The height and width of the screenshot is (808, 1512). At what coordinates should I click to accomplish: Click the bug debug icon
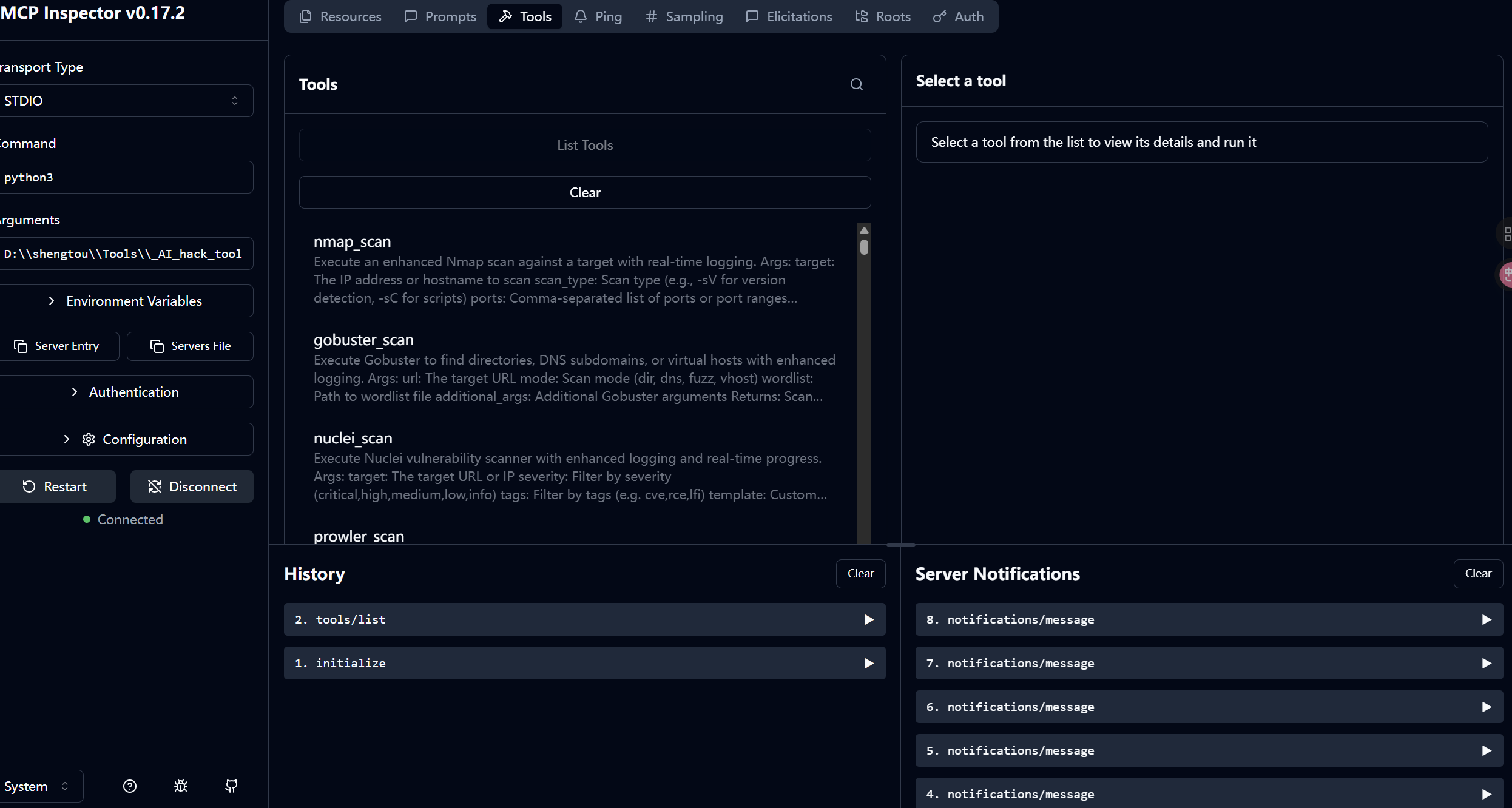[x=180, y=786]
